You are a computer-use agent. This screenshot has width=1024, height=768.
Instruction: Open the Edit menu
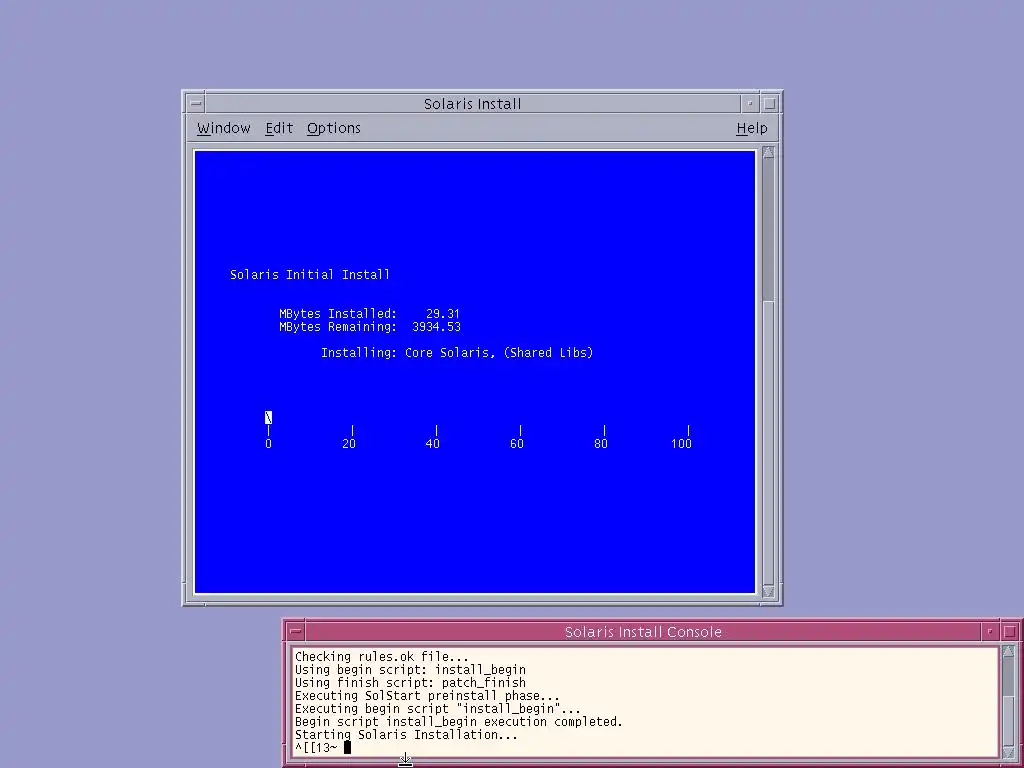[279, 128]
